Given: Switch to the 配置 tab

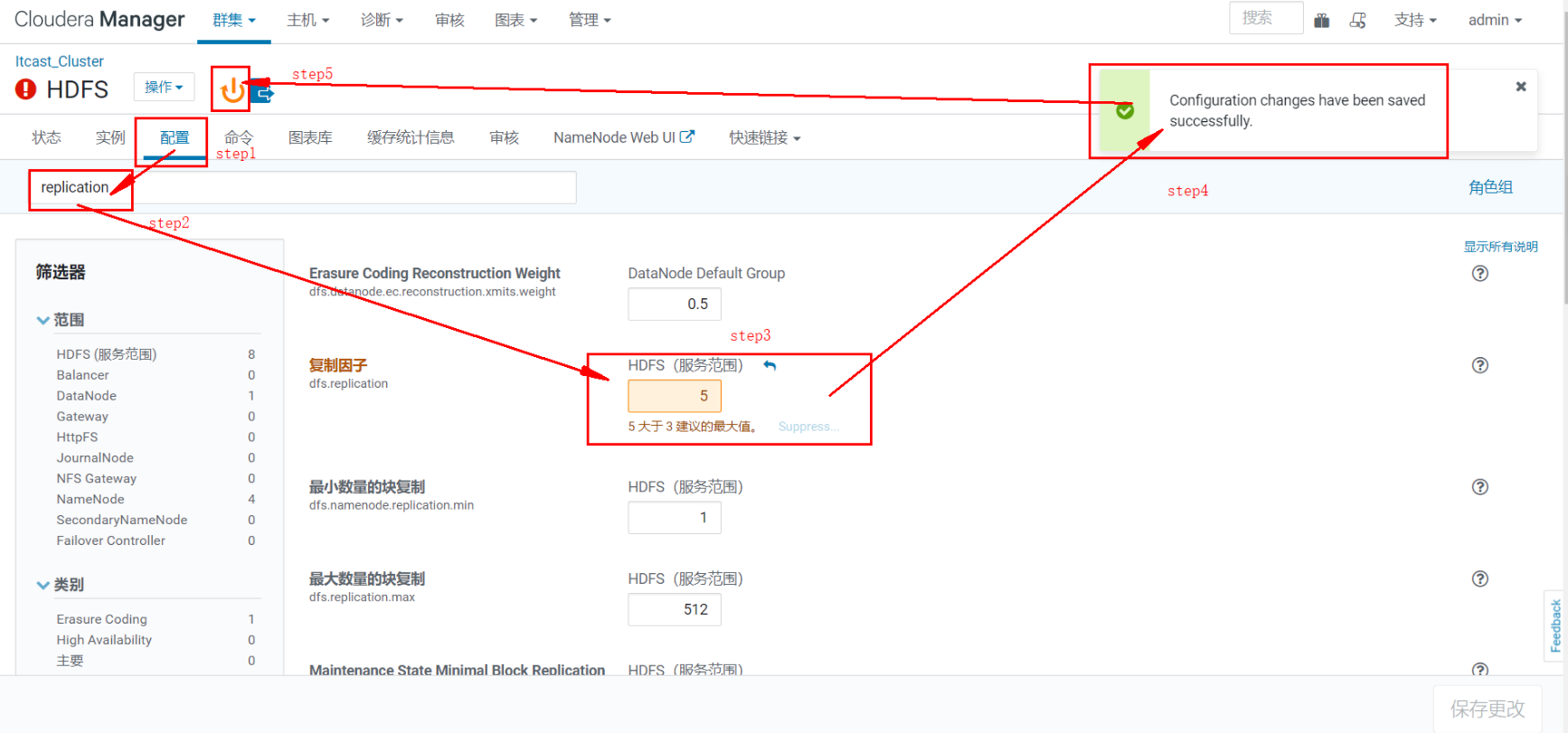Looking at the screenshot, I should pyautogui.click(x=175, y=137).
